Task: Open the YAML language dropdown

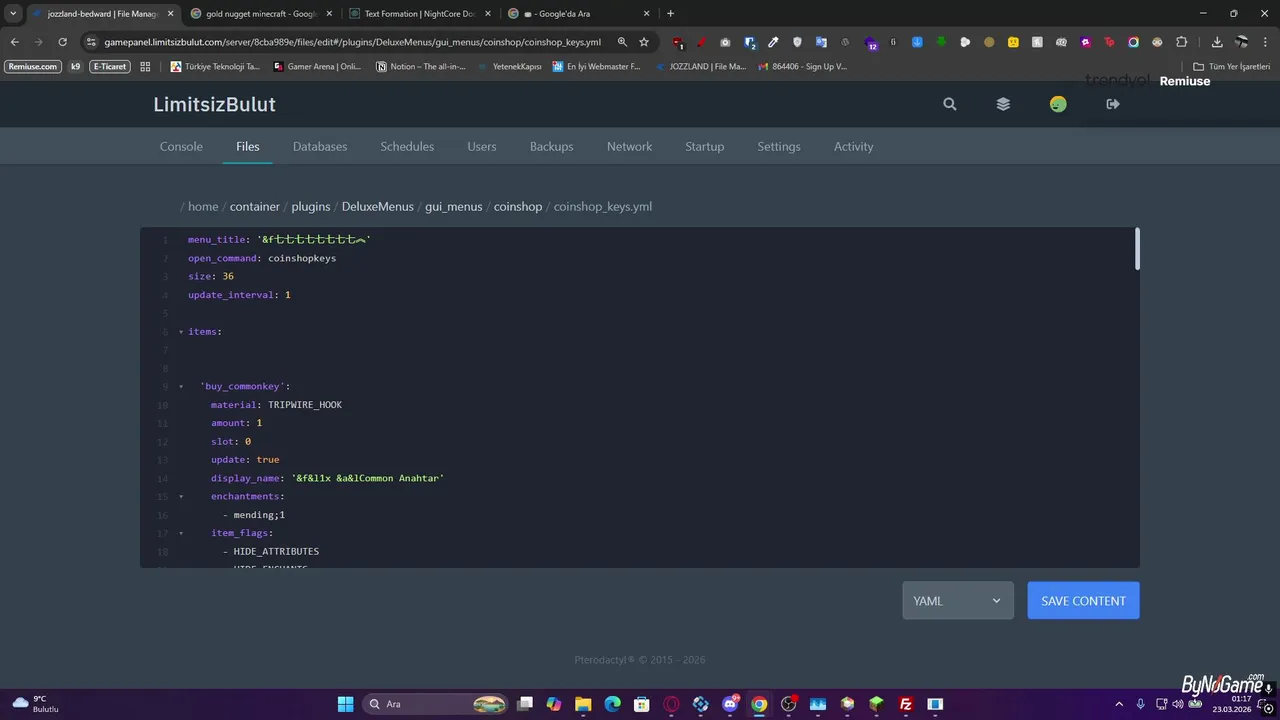Action: [958, 601]
